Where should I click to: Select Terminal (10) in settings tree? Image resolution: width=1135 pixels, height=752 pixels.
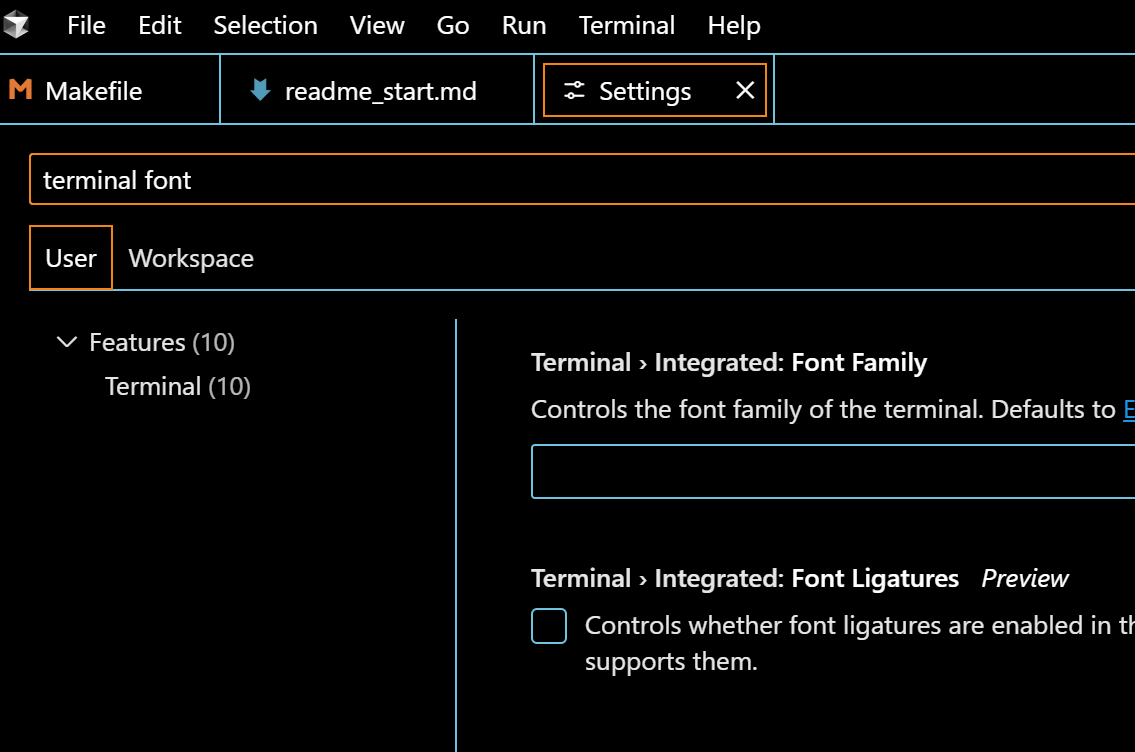(x=177, y=386)
